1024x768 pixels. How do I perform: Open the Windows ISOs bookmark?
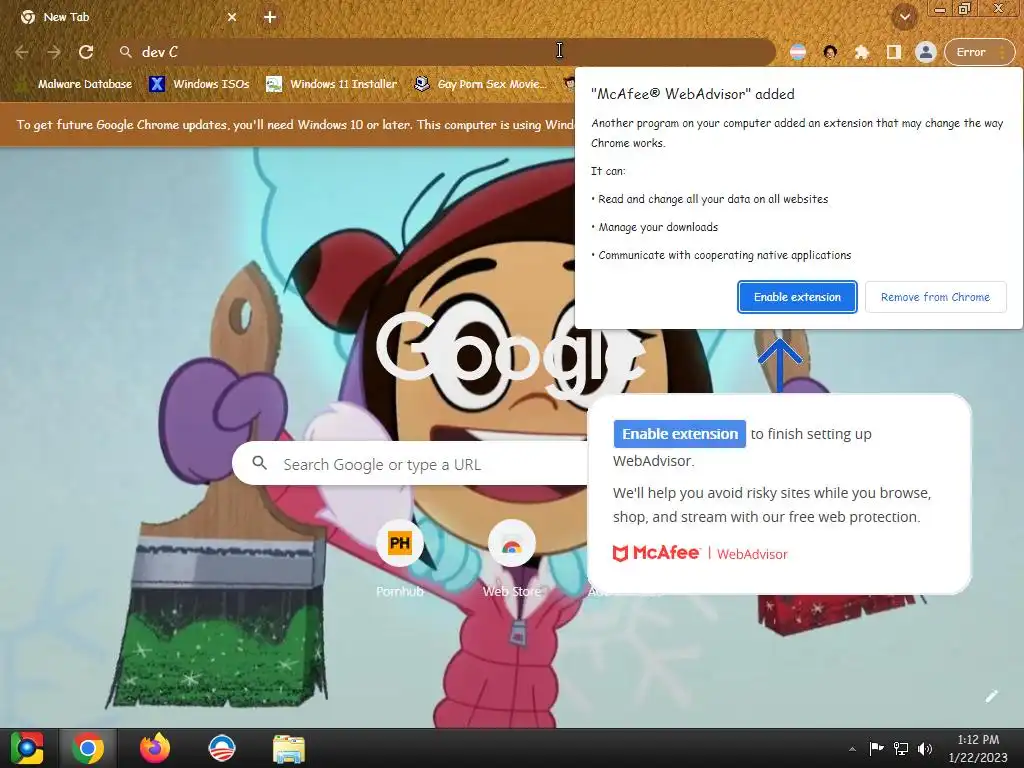(199, 84)
